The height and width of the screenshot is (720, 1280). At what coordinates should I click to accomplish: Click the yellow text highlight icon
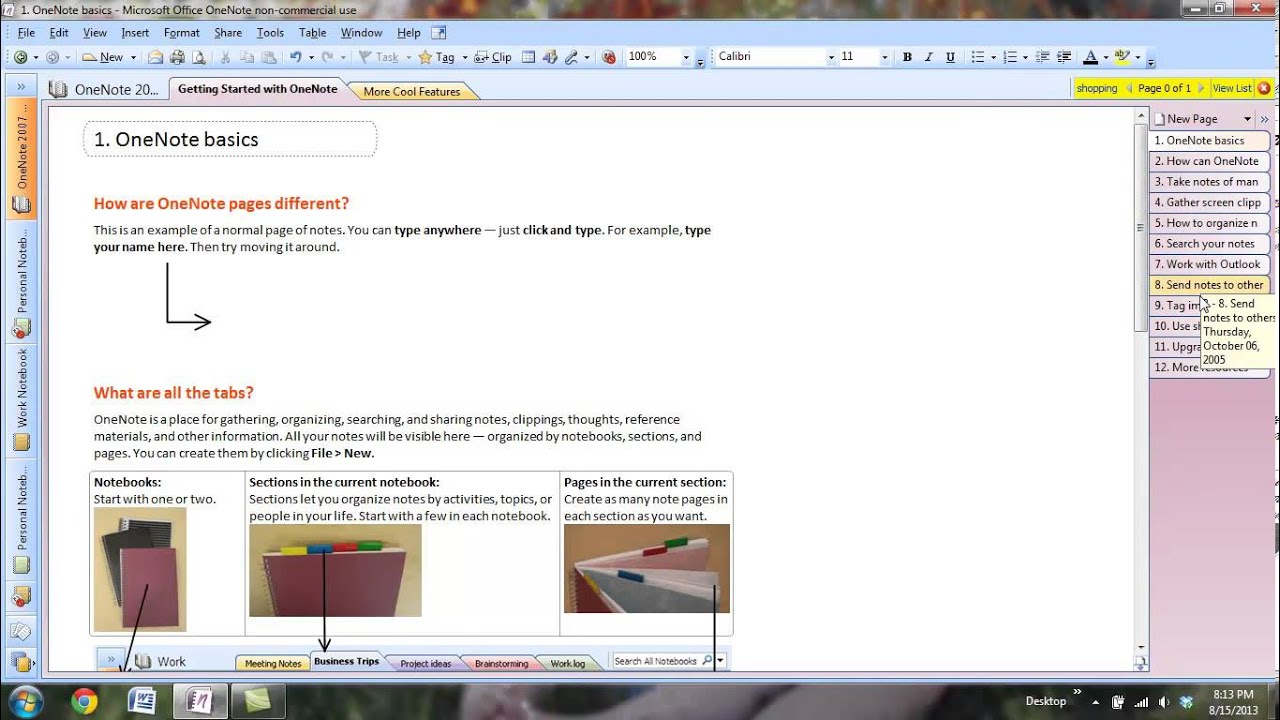(1122, 57)
